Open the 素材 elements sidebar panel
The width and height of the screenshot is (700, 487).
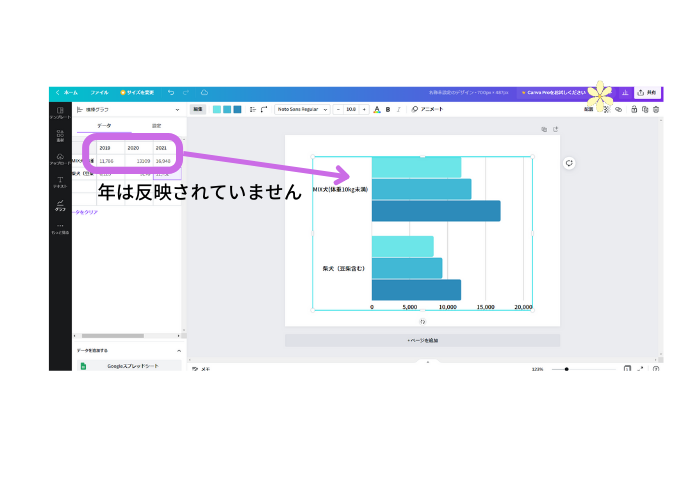[x=60, y=136]
